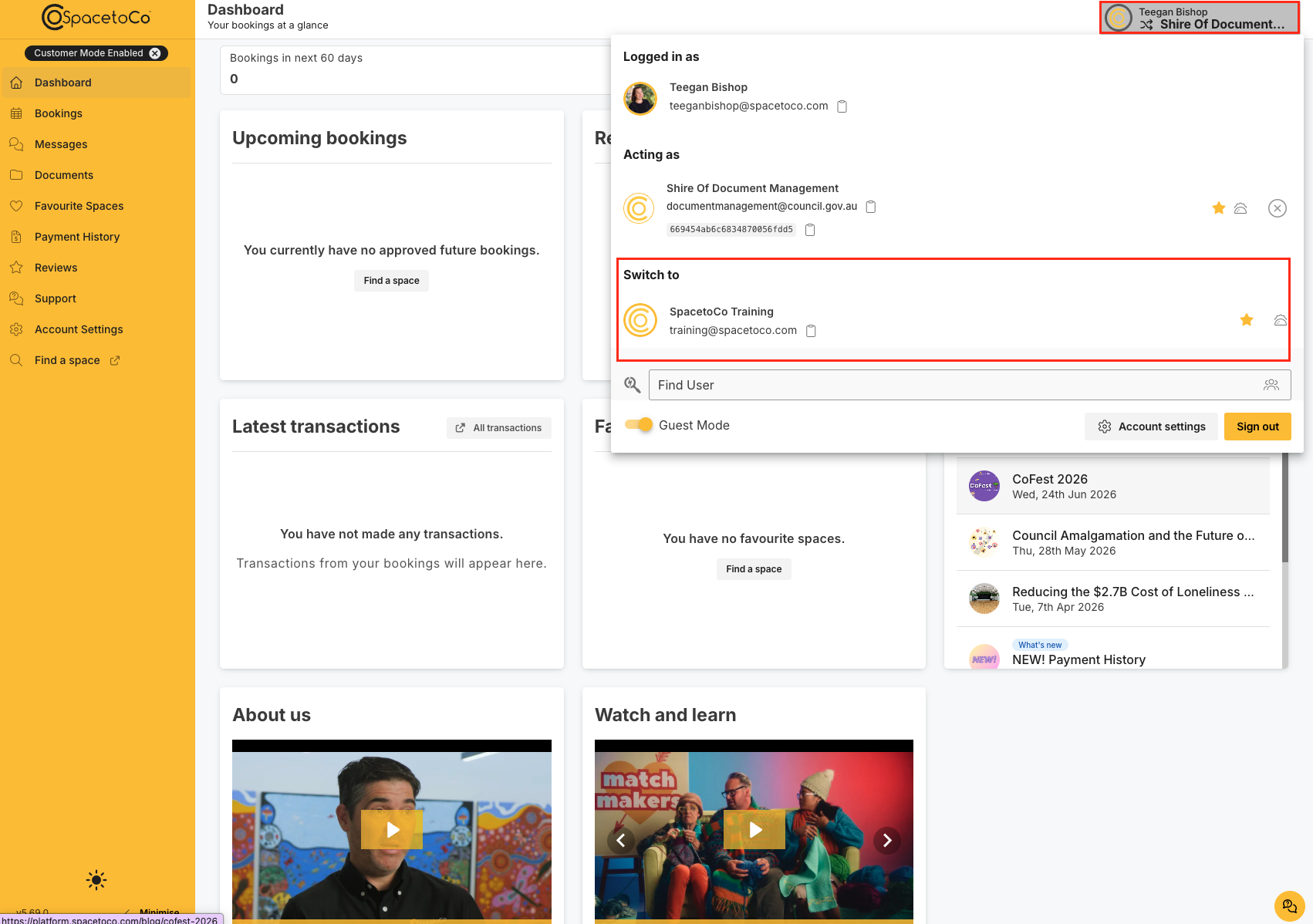Go to Favourite Spaces menu item
The height and width of the screenshot is (924, 1313).
point(79,206)
